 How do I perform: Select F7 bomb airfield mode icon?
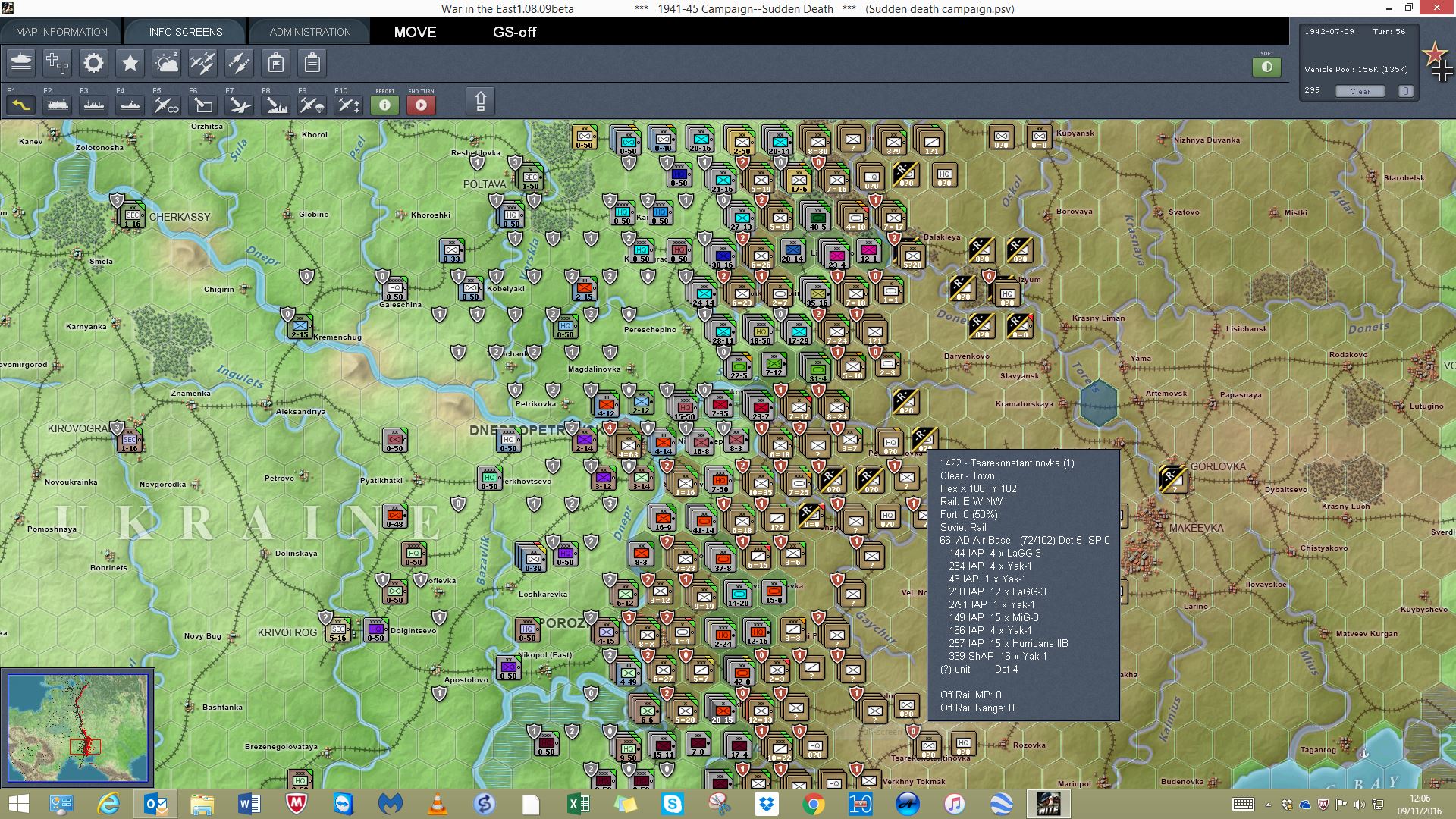click(240, 105)
